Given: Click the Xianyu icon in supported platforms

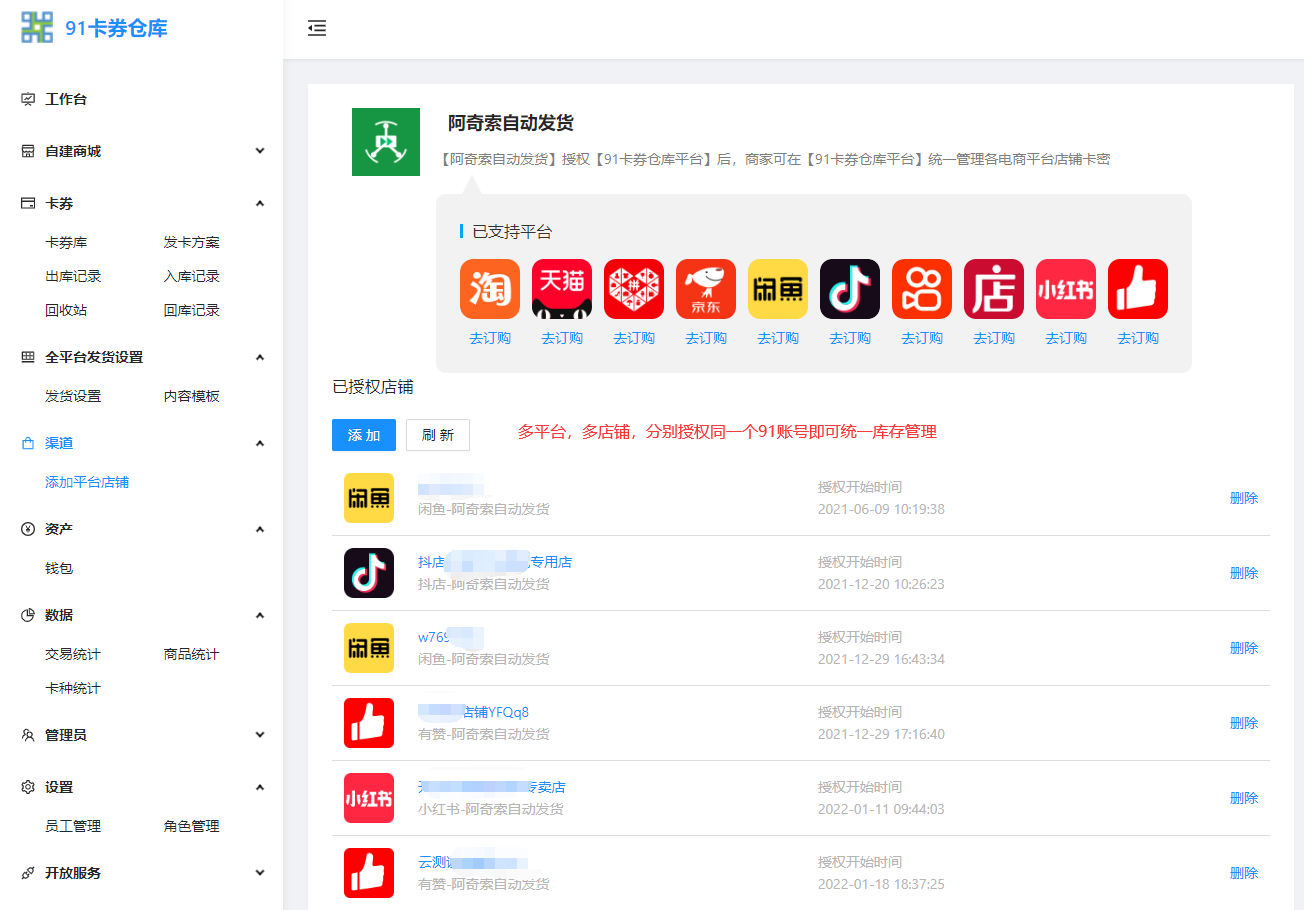Looking at the screenshot, I should (777, 288).
